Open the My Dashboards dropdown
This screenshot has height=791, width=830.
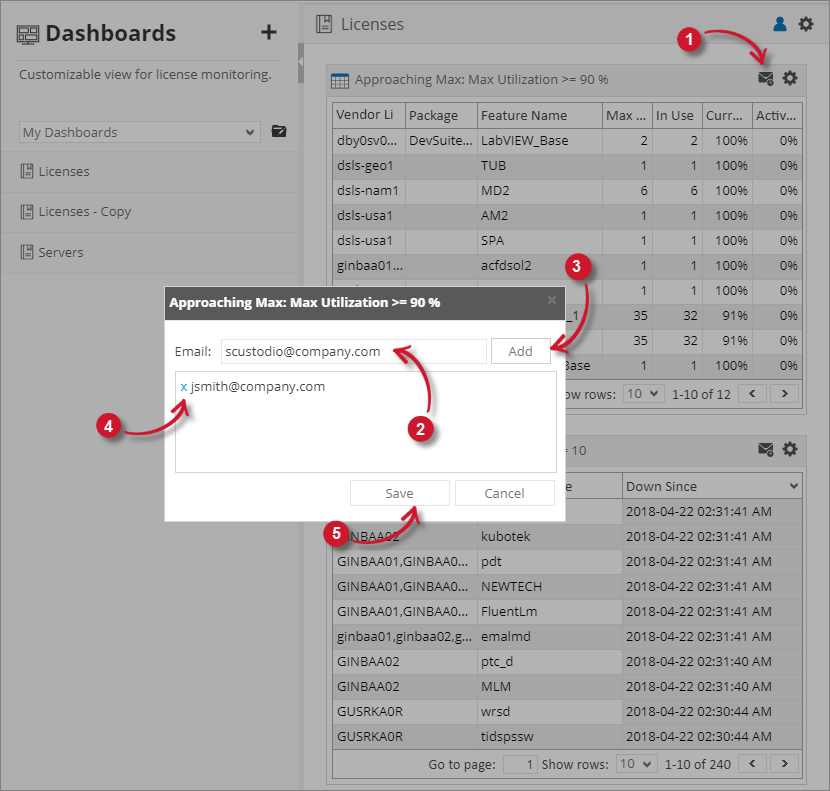click(x=140, y=132)
